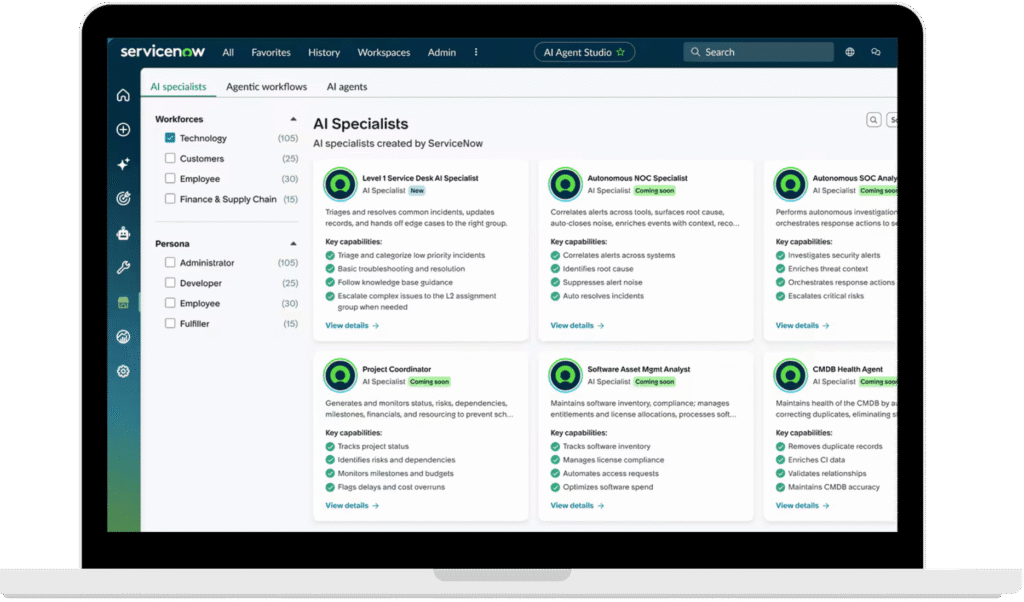Switch to the Agentic workflows tab
This screenshot has width=1024, height=602.
(x=266, y=87)
